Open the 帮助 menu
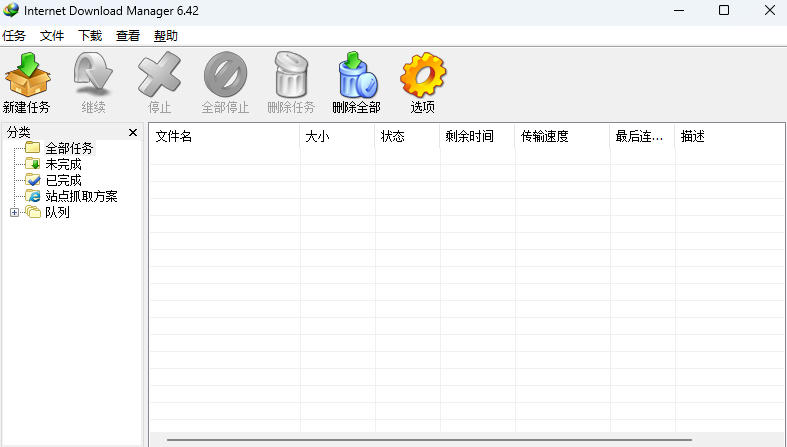 coord(166,36)
